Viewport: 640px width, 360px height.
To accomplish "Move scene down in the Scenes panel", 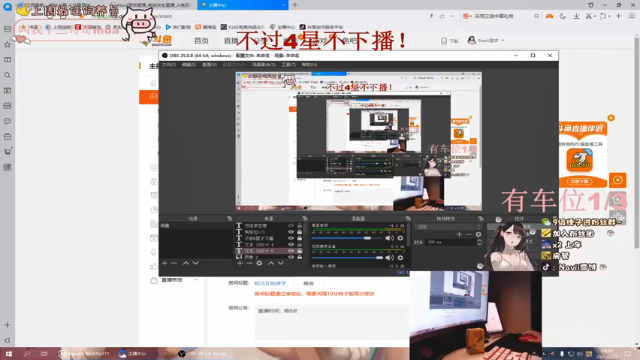I will [196, 263].
